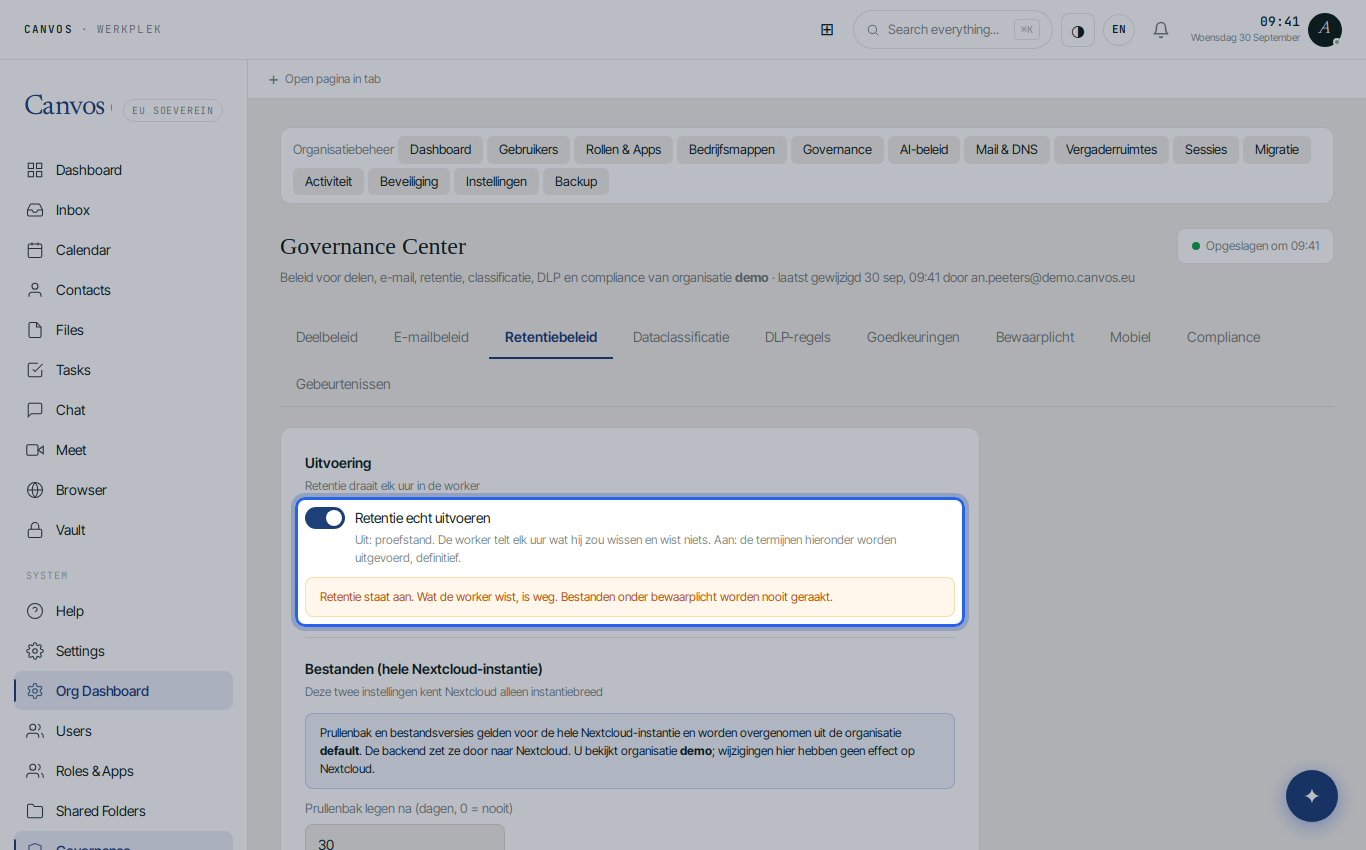Go to Roles & Apps in sidebar
Image resolution: width=1366 pixels, height=850 pixels.
click(x=124, y=771)
